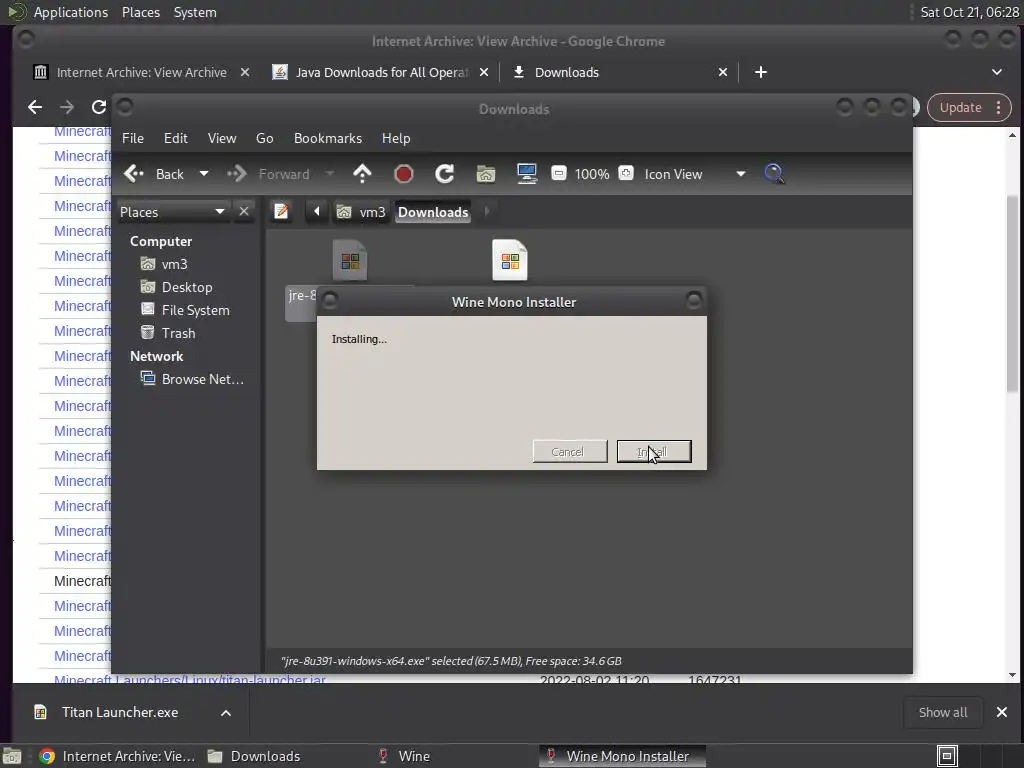The width and height of the screenshot is (1024, 768).
Task: Click the Search magnifier icon
Action: tap(775, 174)
